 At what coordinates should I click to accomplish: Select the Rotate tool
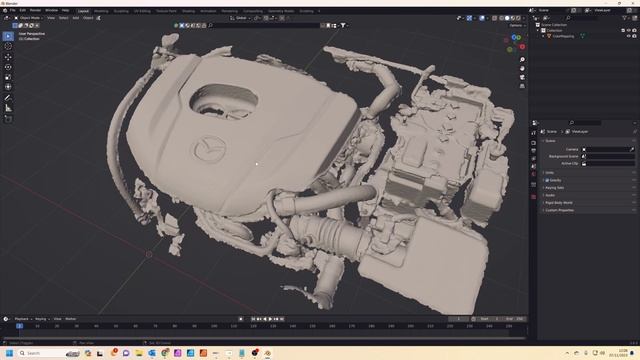(8, 67)
